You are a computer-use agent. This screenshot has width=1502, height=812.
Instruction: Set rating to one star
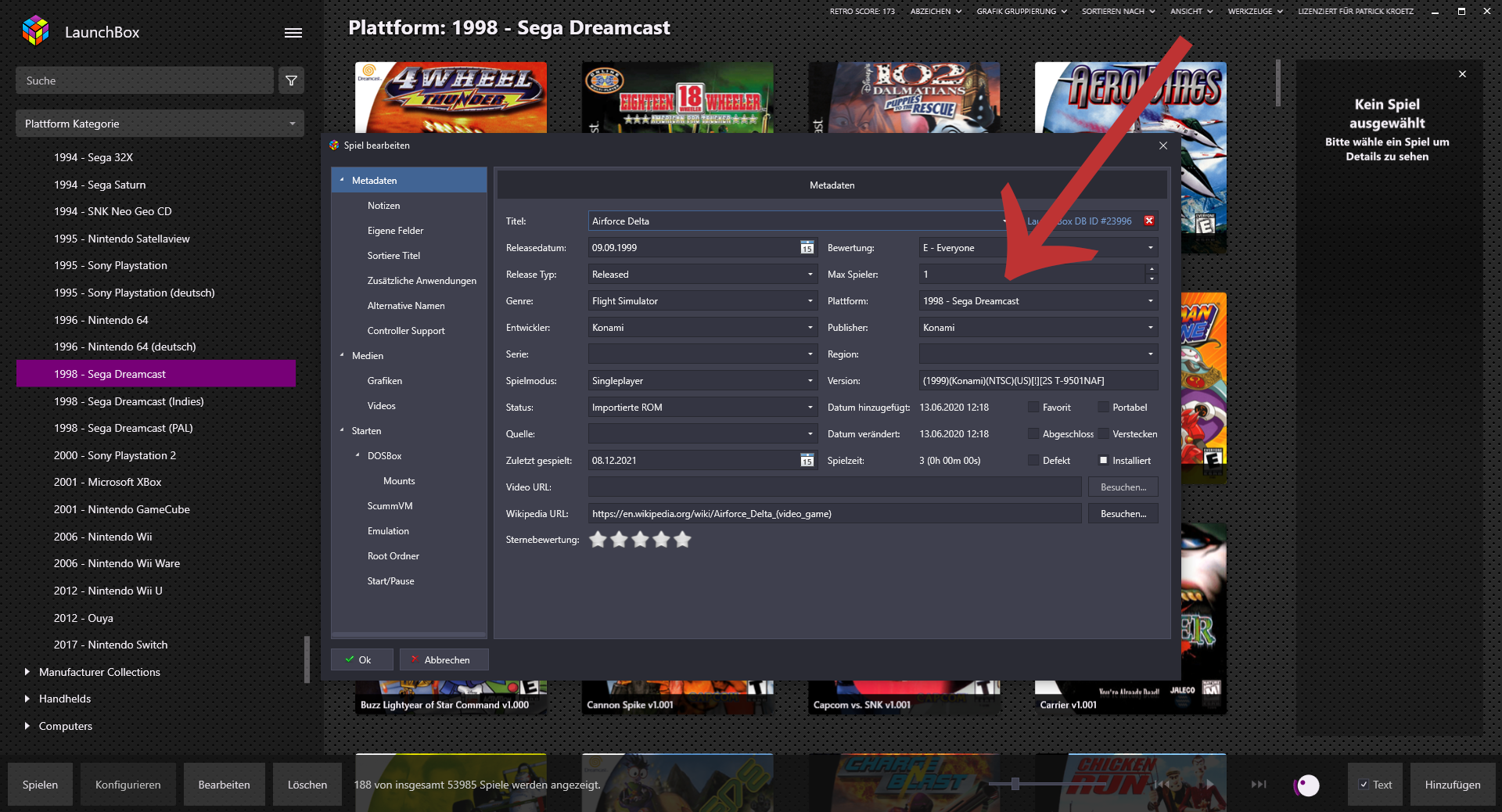[598, 540]
